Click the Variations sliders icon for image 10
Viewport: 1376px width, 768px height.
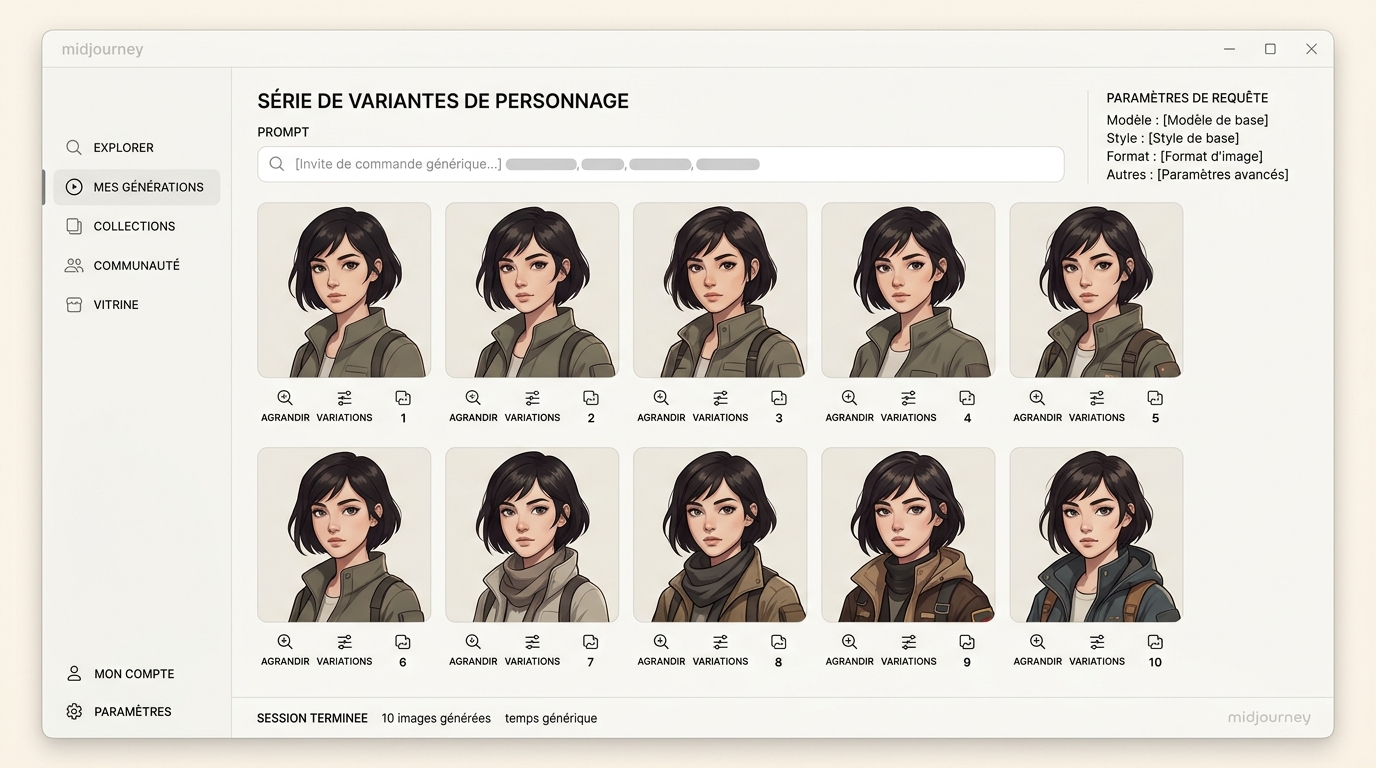[1096, 642]
